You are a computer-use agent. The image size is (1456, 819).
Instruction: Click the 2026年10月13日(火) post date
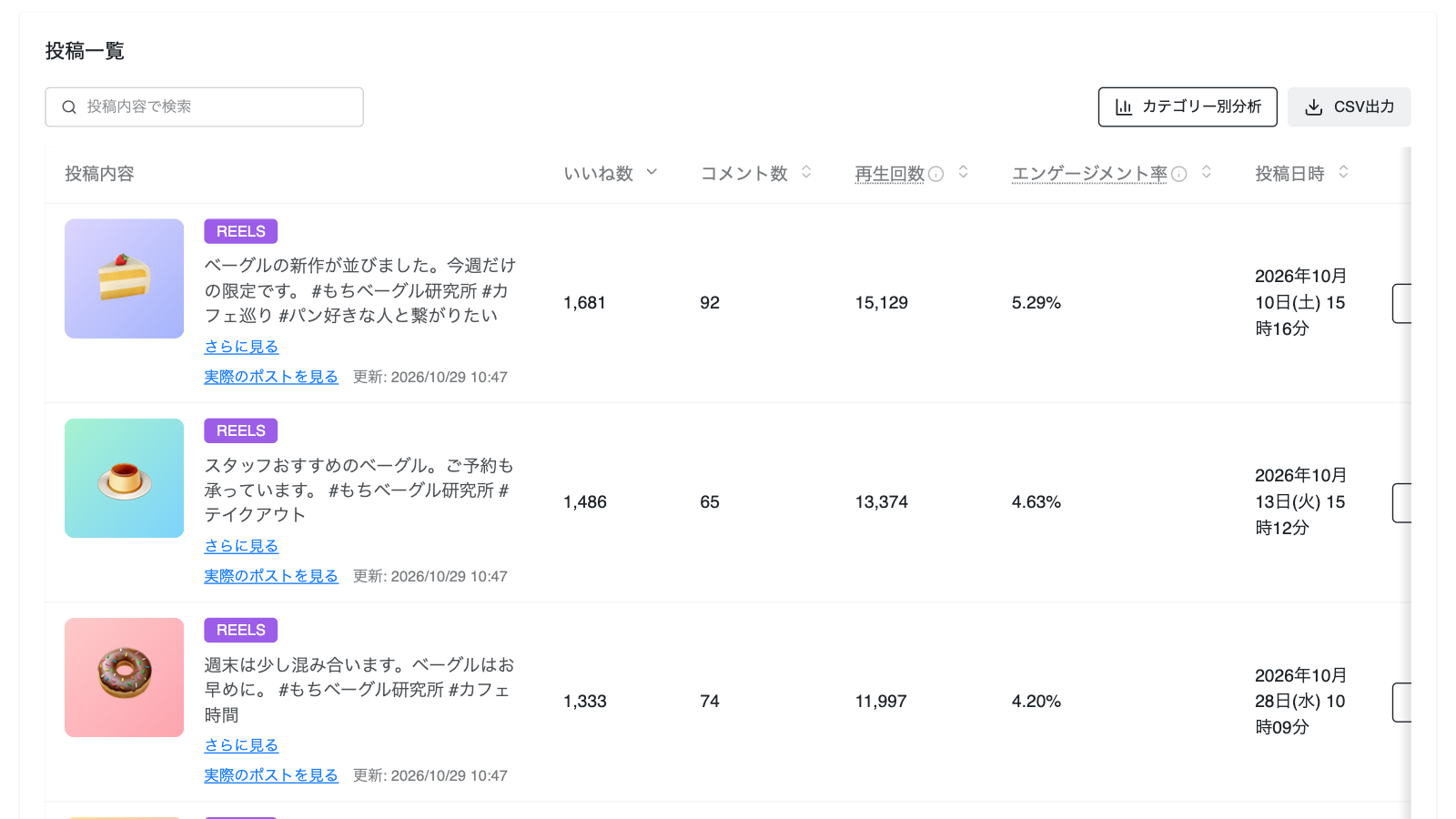pos(1300,501)
